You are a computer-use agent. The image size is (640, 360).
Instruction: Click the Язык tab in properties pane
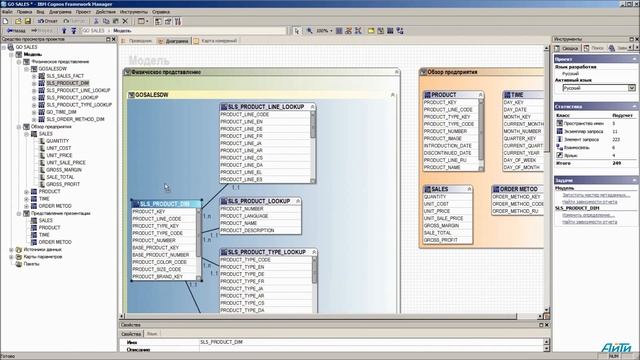tap(152, 334)
